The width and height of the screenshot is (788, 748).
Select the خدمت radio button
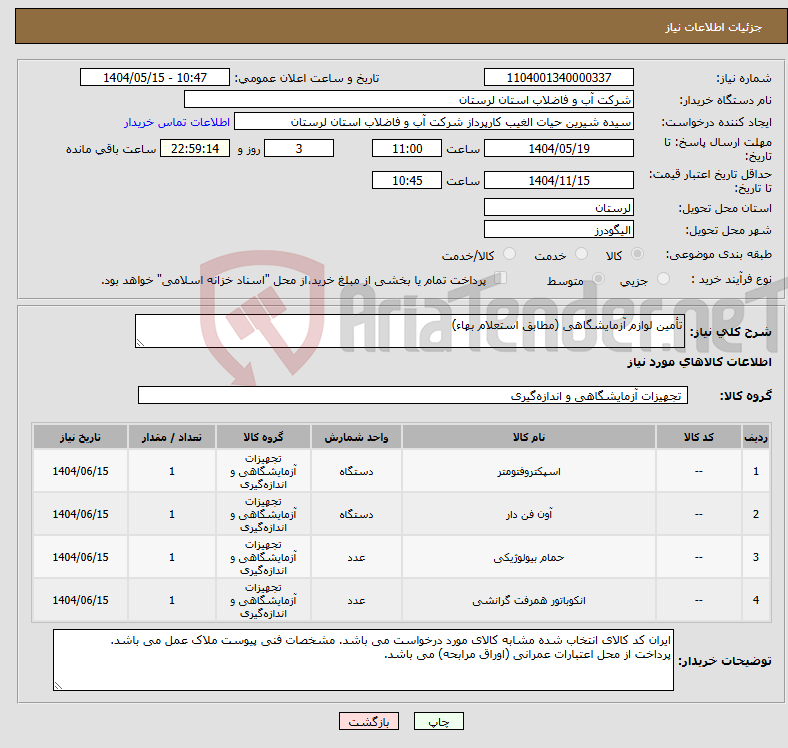tap(581, 254)
